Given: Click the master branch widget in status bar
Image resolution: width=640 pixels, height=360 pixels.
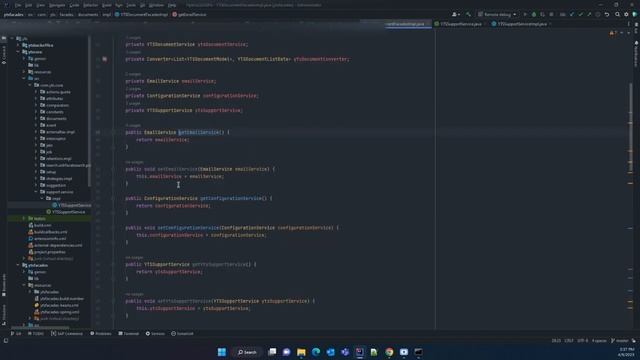Looking at the screenshot, I should [621, 341].
